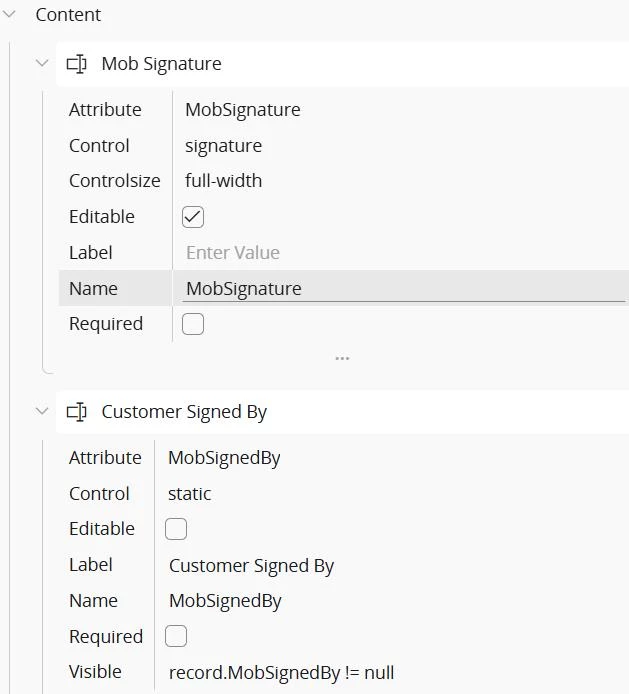This screenshot has width=629, height=694.
Task: Collapse the Customer Signed By section
Action: 42,412
